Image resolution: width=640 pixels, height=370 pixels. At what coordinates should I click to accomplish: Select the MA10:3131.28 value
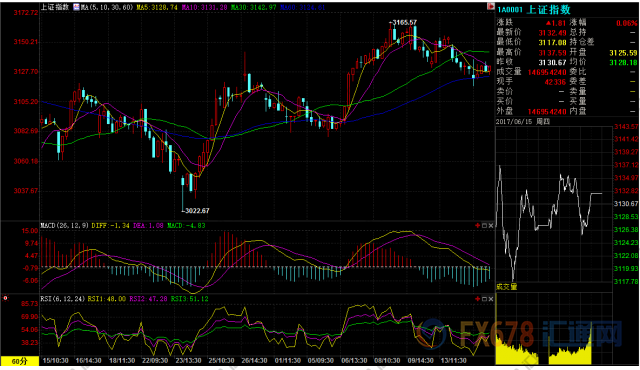[x=204, y=7]
